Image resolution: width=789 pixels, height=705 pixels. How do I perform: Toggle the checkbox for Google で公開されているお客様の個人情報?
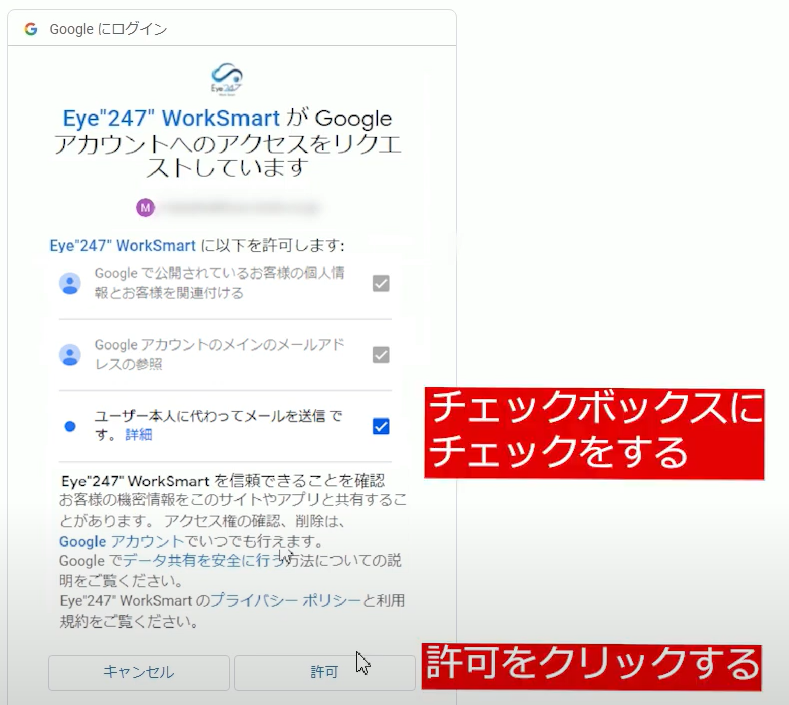click(x=381, y=283)
